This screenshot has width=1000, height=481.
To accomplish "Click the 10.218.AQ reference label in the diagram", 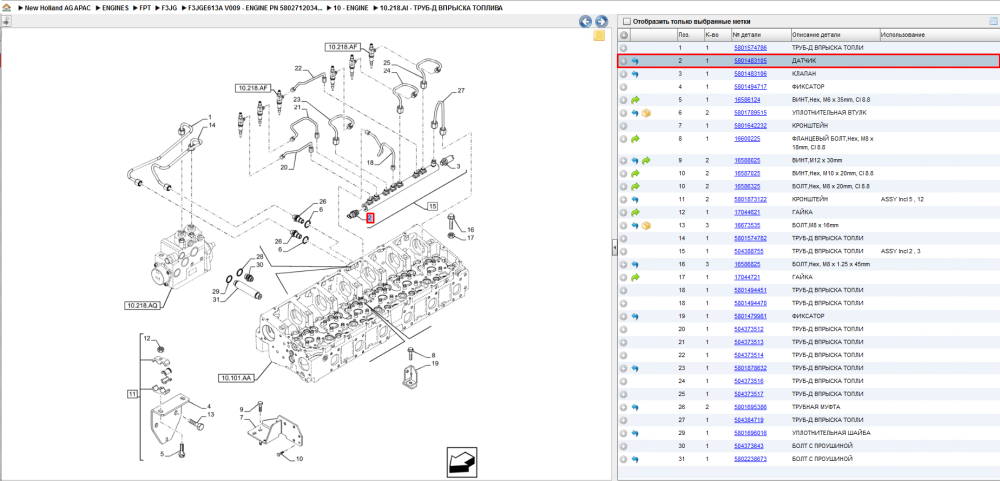I will point(141,306).
